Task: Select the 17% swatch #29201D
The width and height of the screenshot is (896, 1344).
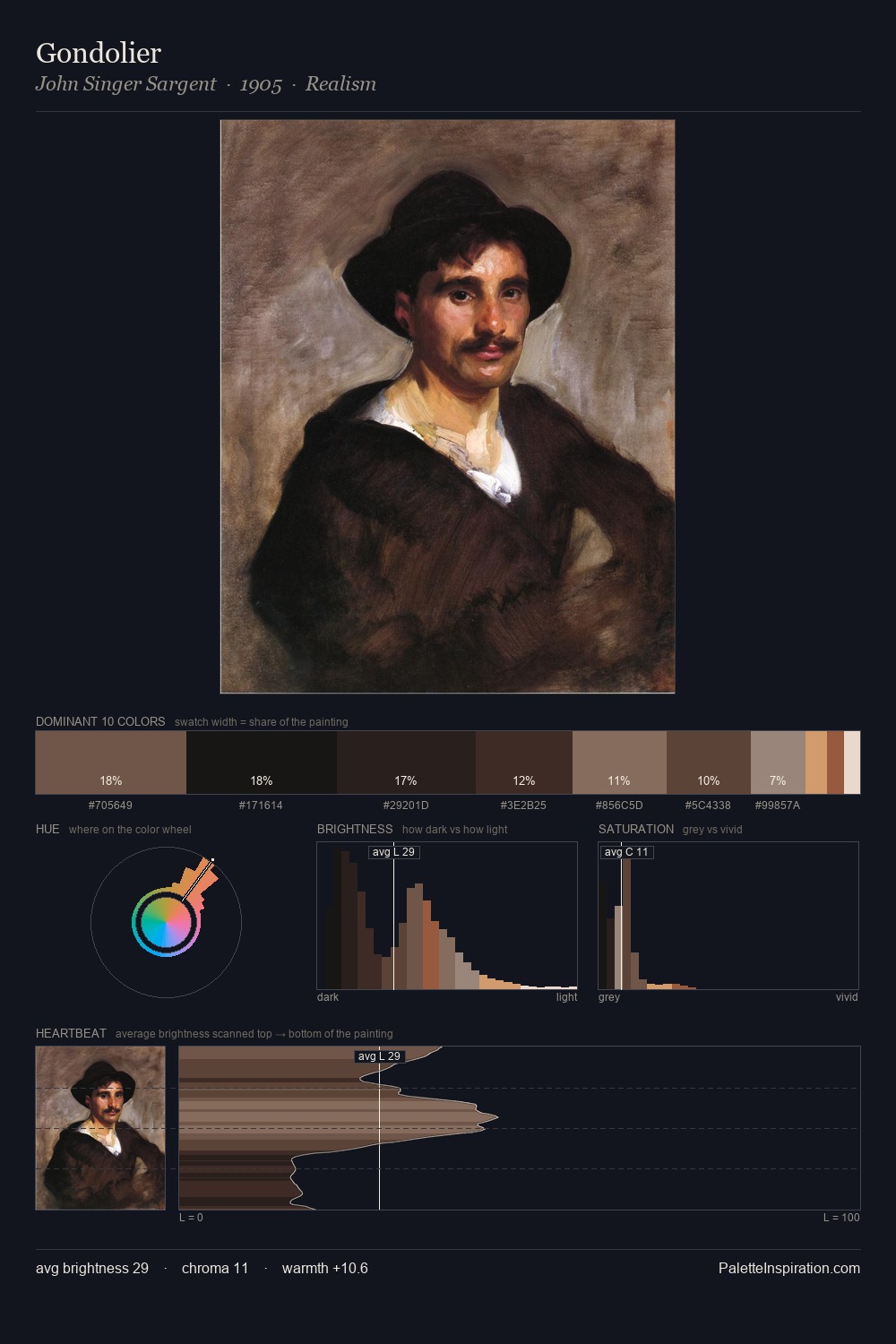Action: (x=406, y=762)
